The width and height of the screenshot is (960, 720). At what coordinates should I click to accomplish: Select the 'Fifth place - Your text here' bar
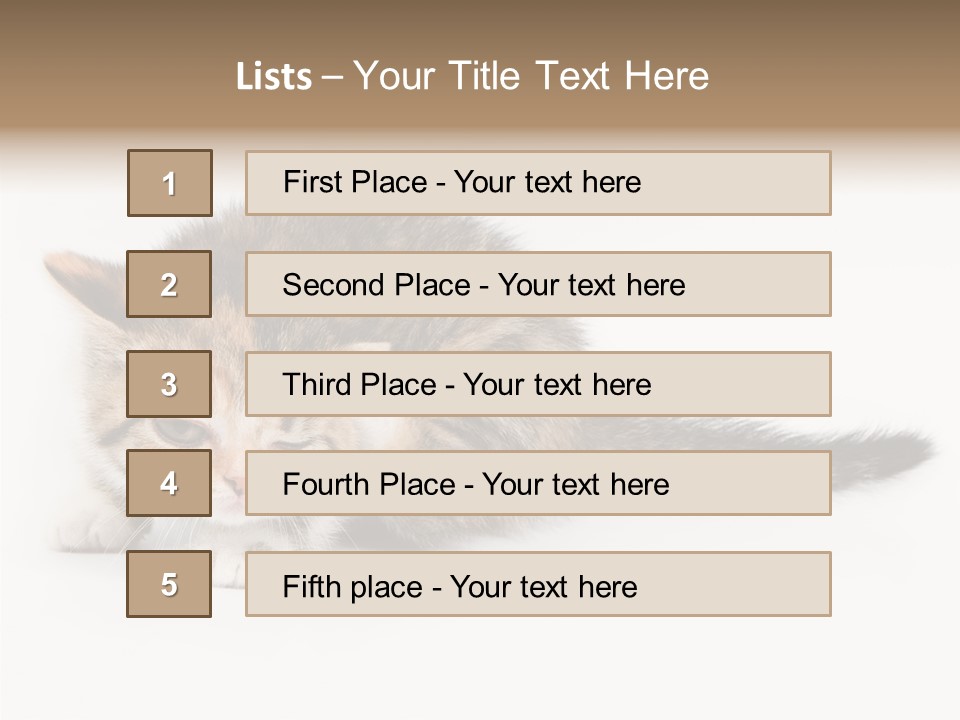(x=538, y=584)
